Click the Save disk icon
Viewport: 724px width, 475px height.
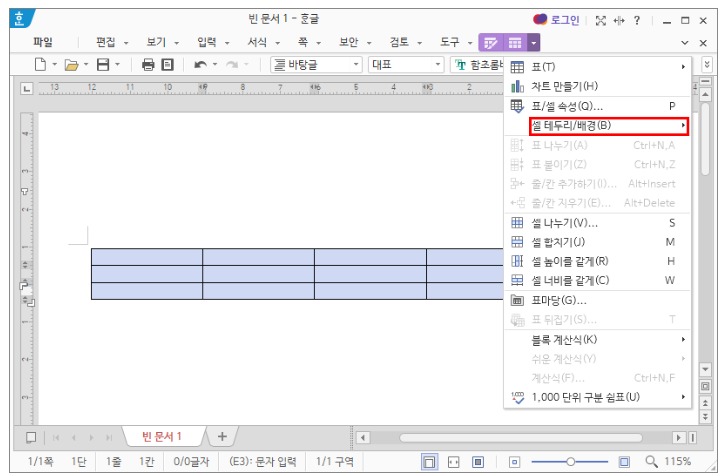pos(101,64)
